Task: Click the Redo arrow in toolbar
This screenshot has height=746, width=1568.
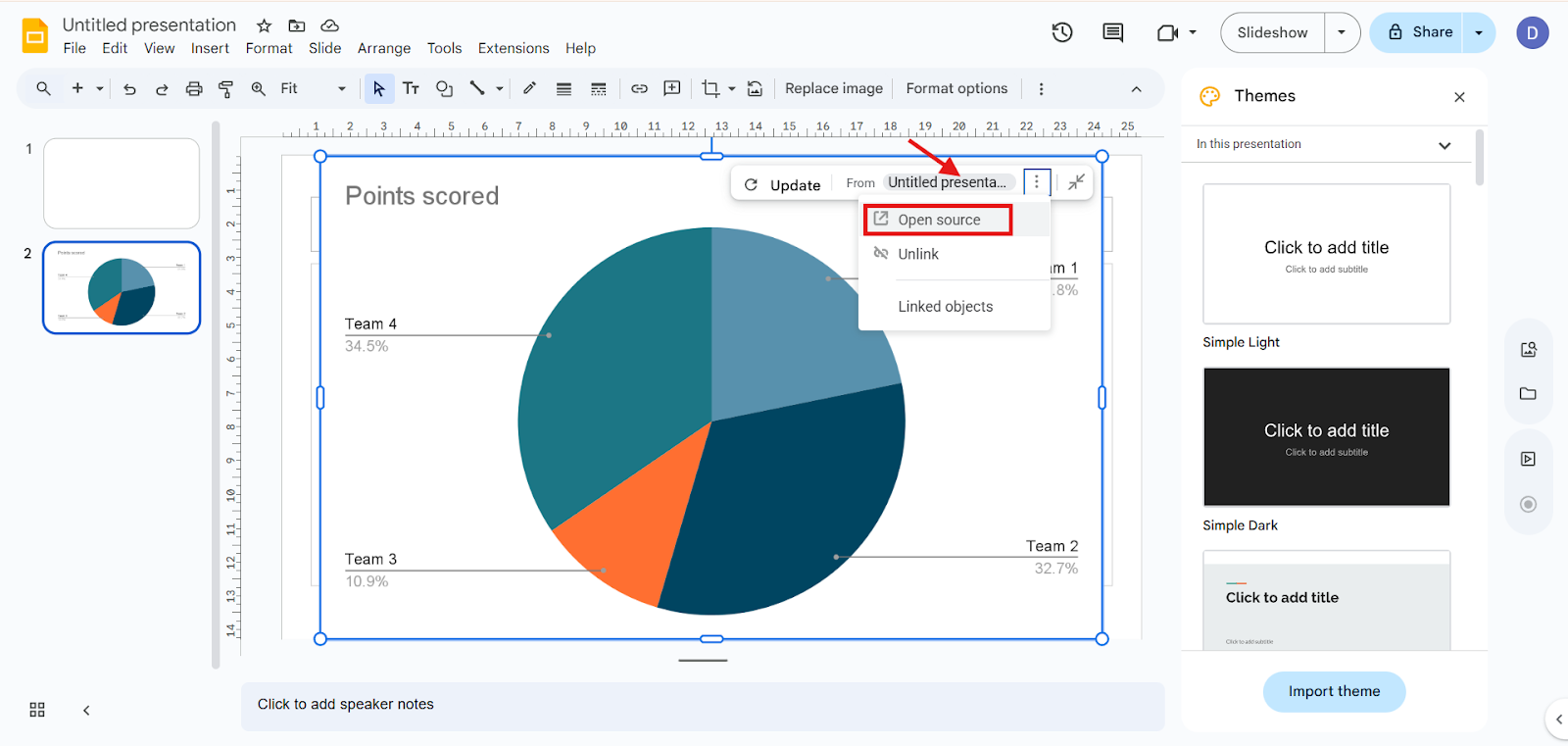Action: pos(162,89)
